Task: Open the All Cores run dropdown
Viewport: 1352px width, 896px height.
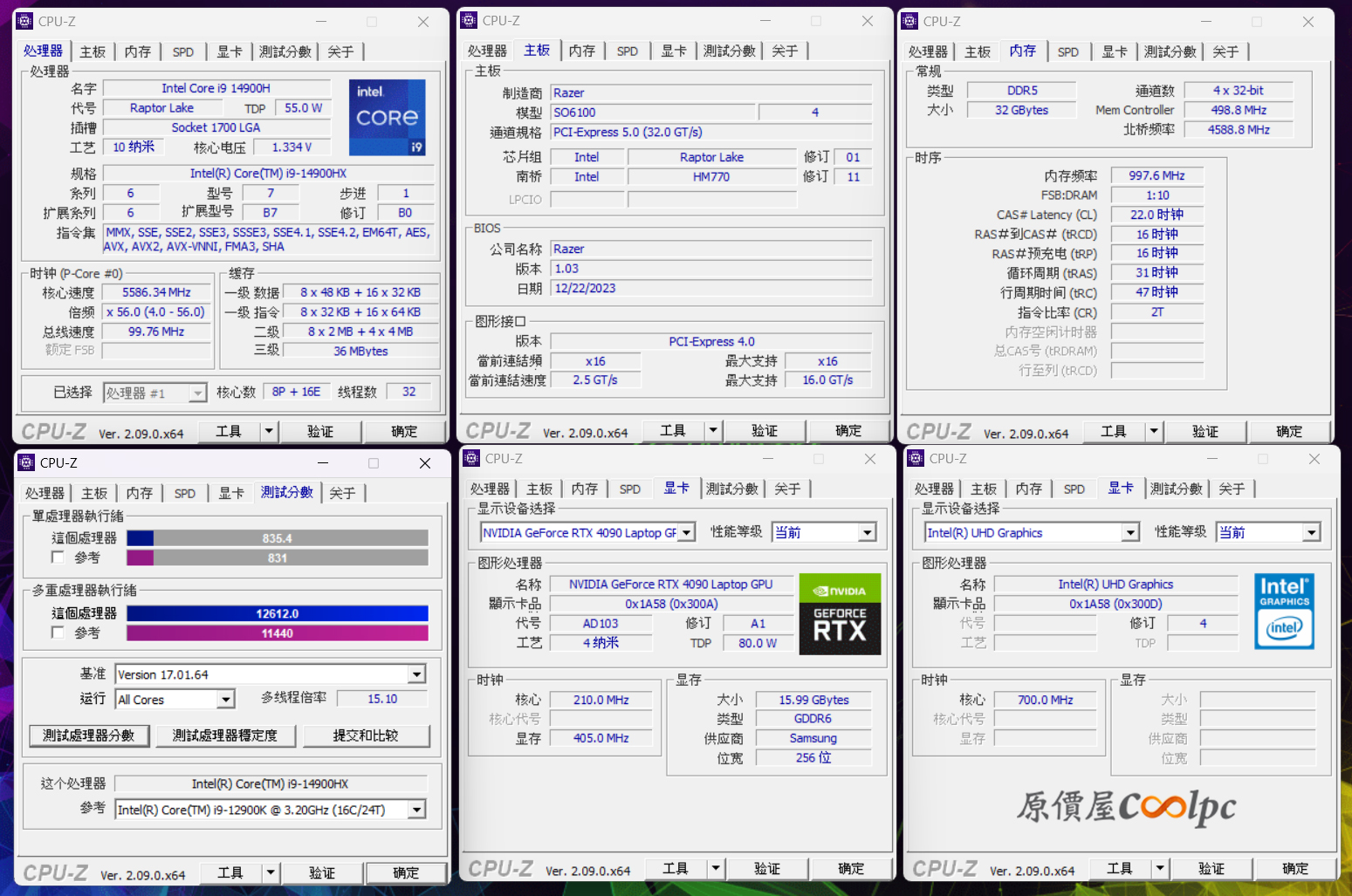Action: 226,700
